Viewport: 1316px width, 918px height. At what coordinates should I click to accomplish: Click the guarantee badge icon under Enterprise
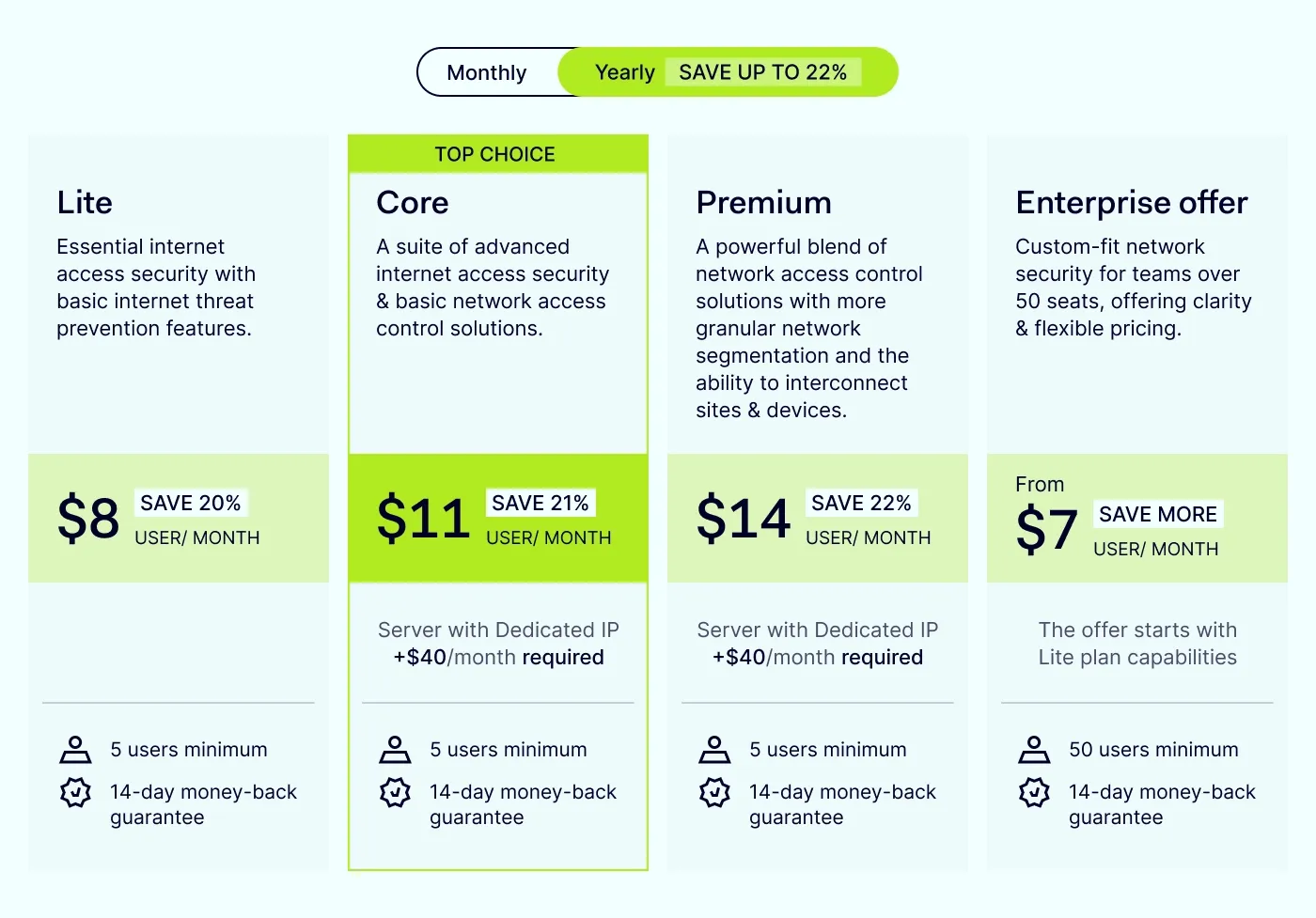click(1034, 792)
